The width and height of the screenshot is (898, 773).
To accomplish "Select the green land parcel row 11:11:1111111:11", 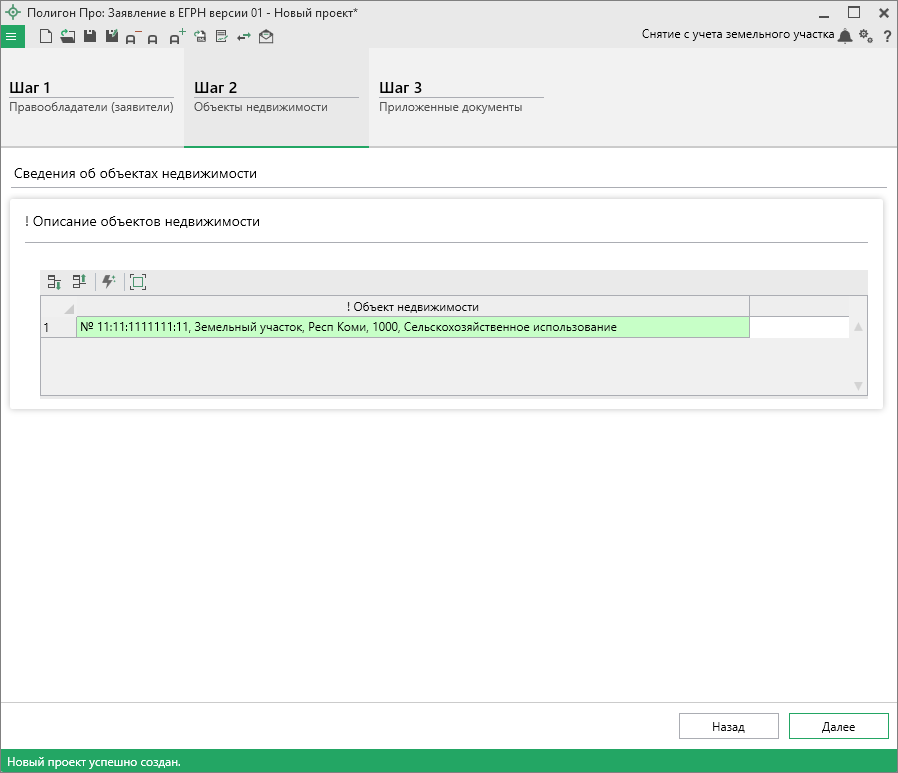I will 412,327.
